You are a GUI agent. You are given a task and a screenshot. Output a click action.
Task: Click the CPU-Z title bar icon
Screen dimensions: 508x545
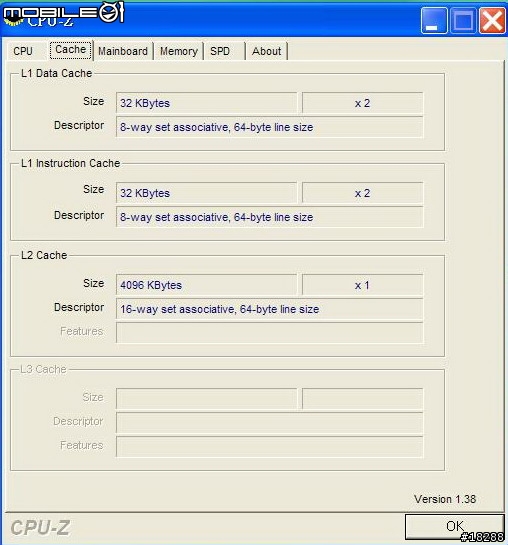coord(13,19)
